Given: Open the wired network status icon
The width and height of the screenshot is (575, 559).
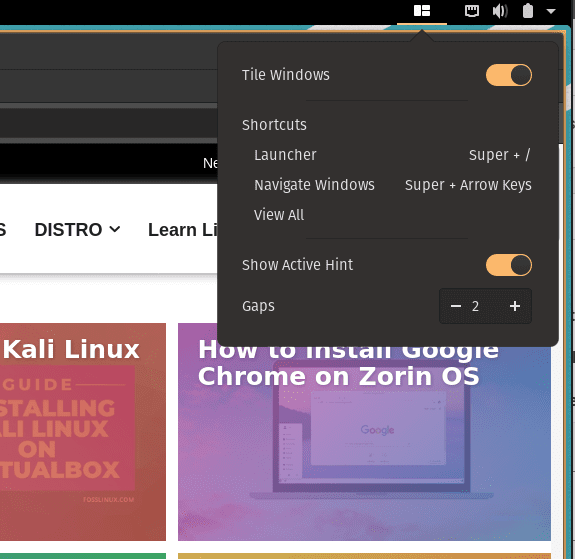Looking at the screenshot, I should coord(472,11).
